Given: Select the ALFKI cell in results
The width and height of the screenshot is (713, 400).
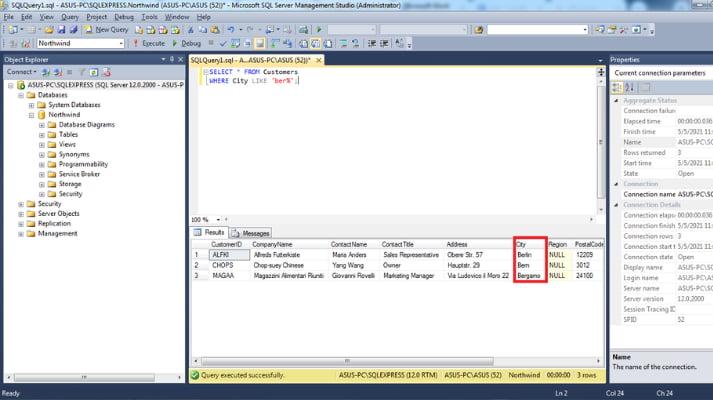Looking at the screenshot, I should pyautogui.click(x=221, y=255).
